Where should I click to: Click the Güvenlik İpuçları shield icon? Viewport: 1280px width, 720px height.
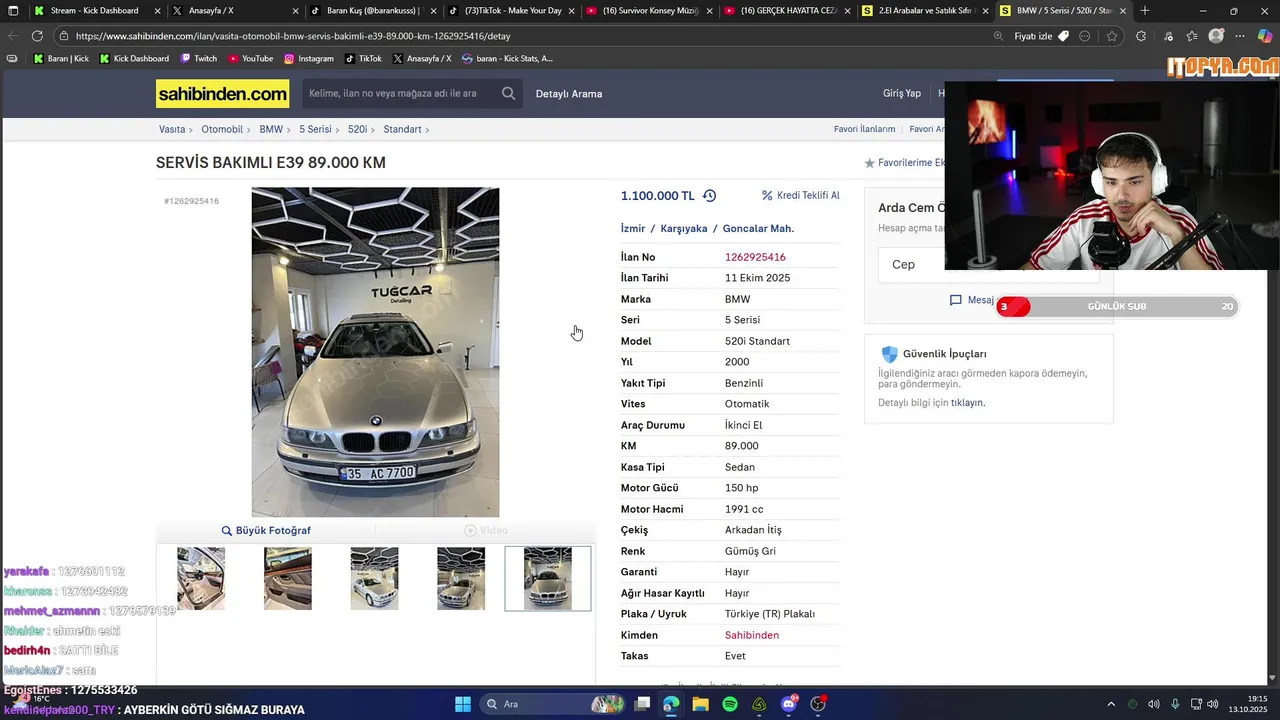pos(889,354)
